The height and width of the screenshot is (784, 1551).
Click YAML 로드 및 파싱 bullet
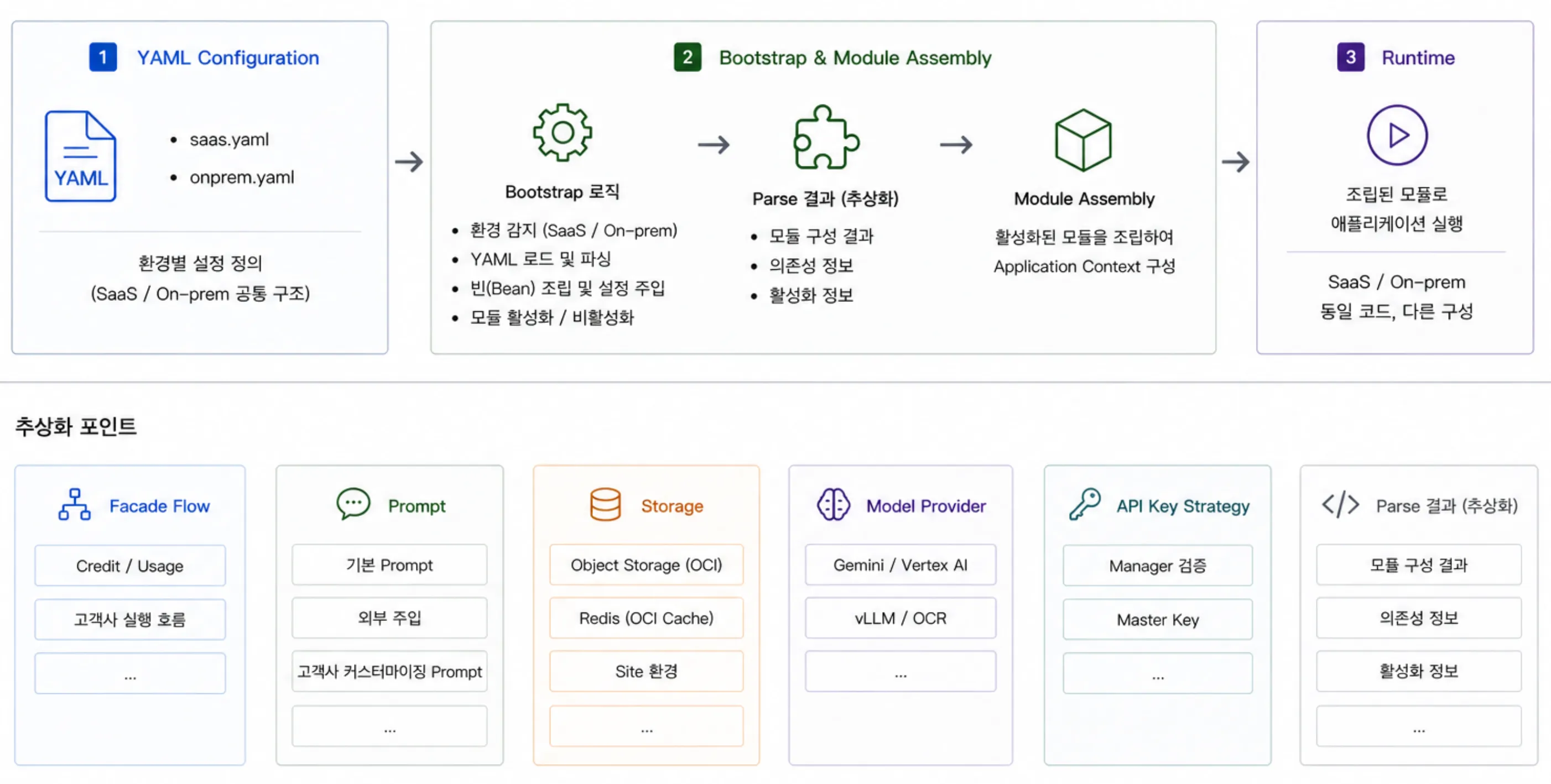[540, 259]
